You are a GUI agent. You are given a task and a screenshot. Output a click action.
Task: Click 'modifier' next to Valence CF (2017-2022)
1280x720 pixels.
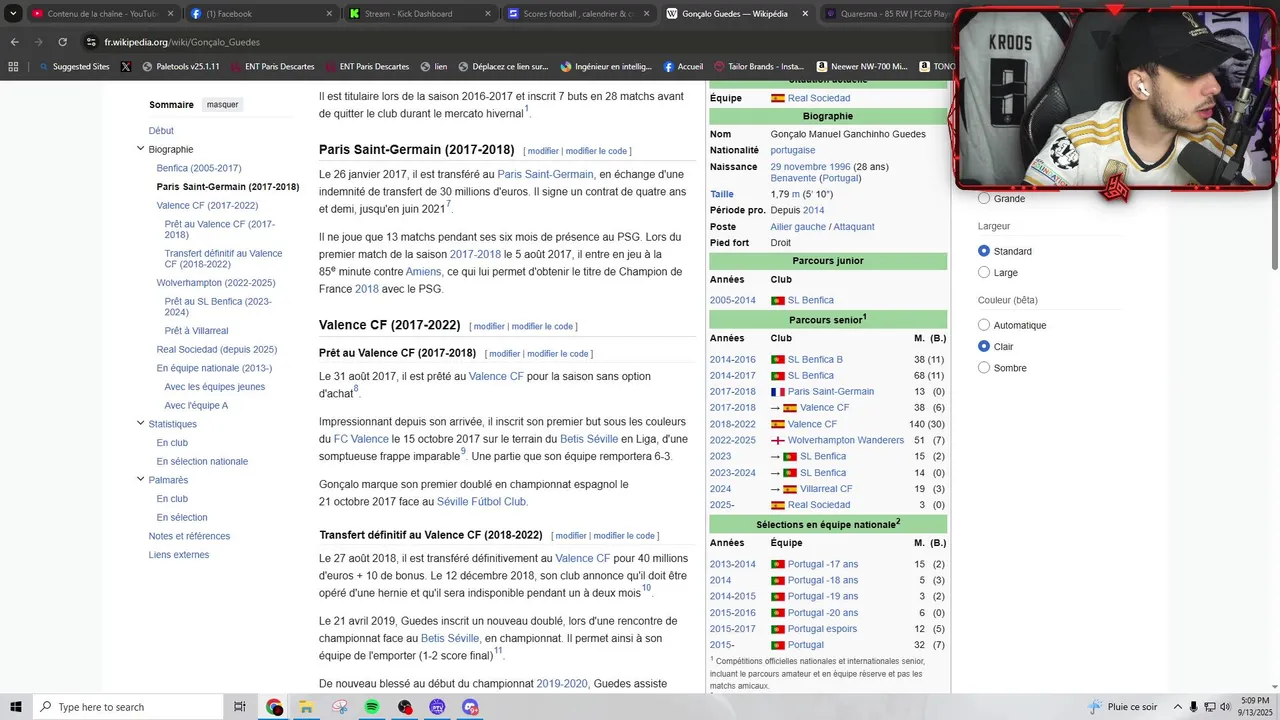(x=489, y=326)
